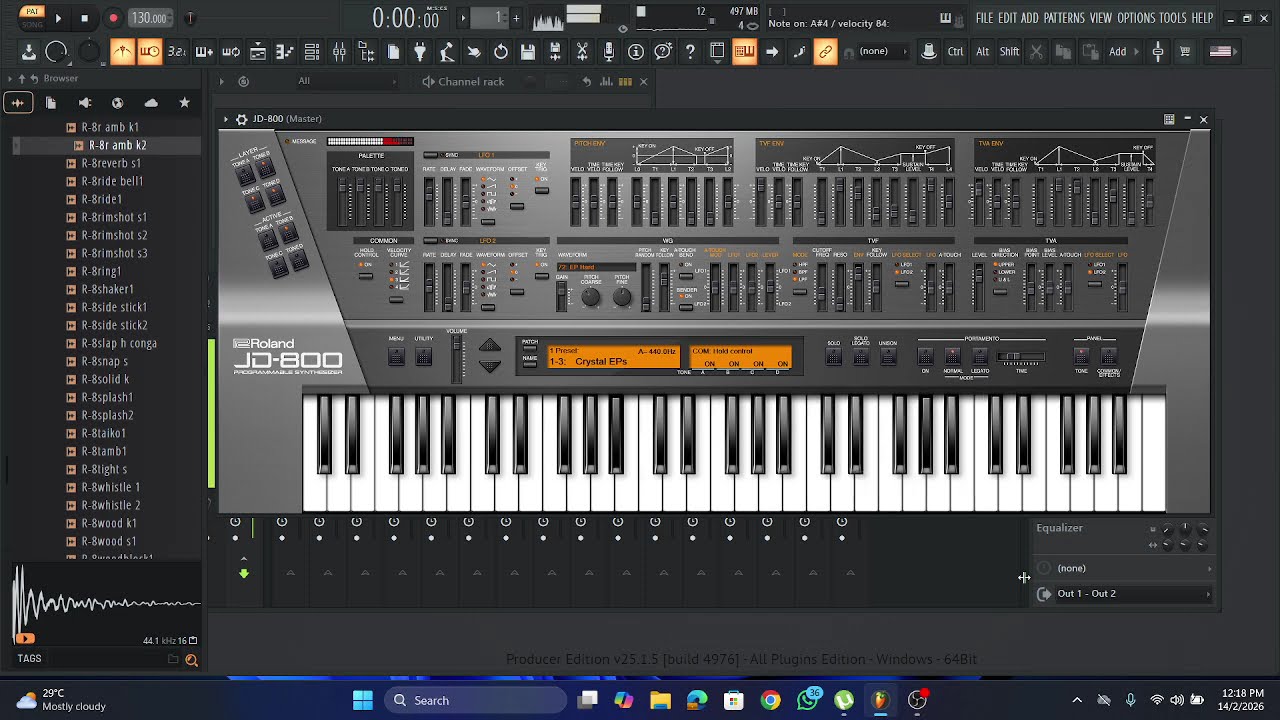Click the Ctrl modifier button

[x=956, y=52]
